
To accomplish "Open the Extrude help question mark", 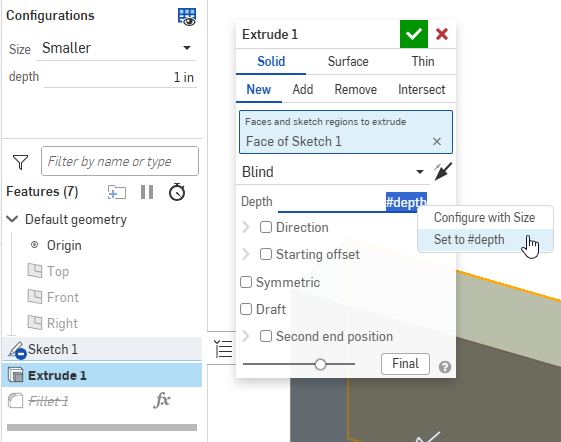I will click(x=445, y=367).
